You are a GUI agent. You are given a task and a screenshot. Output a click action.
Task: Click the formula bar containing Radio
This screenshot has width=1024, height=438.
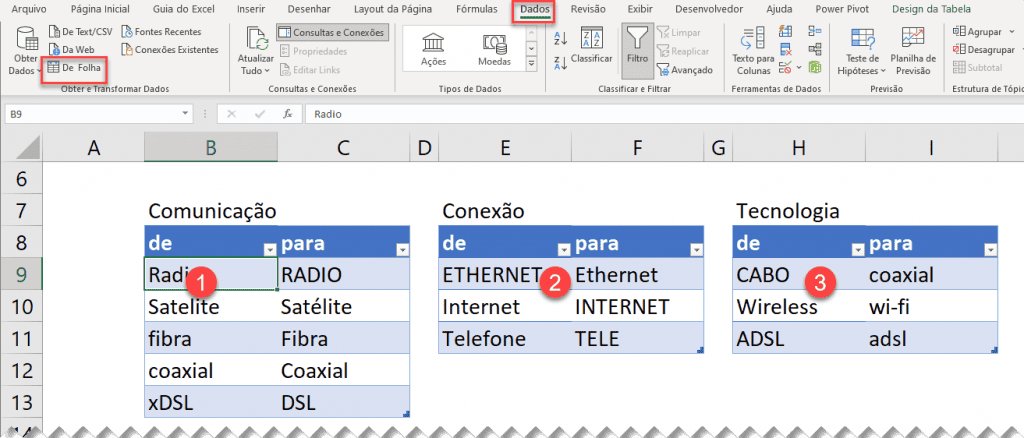(663, 114)
